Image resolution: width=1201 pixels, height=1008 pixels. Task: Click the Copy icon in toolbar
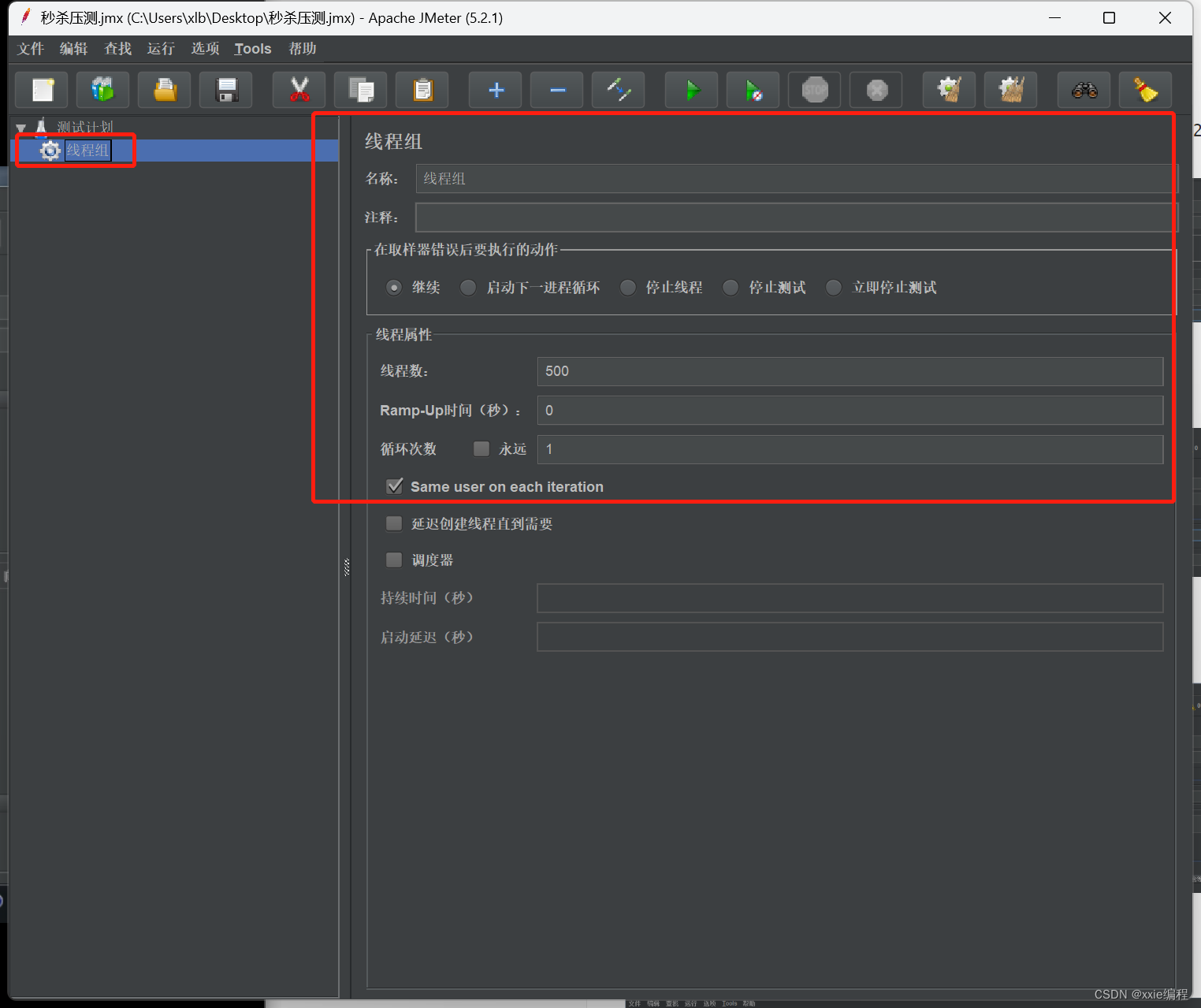tap(361, 90)
